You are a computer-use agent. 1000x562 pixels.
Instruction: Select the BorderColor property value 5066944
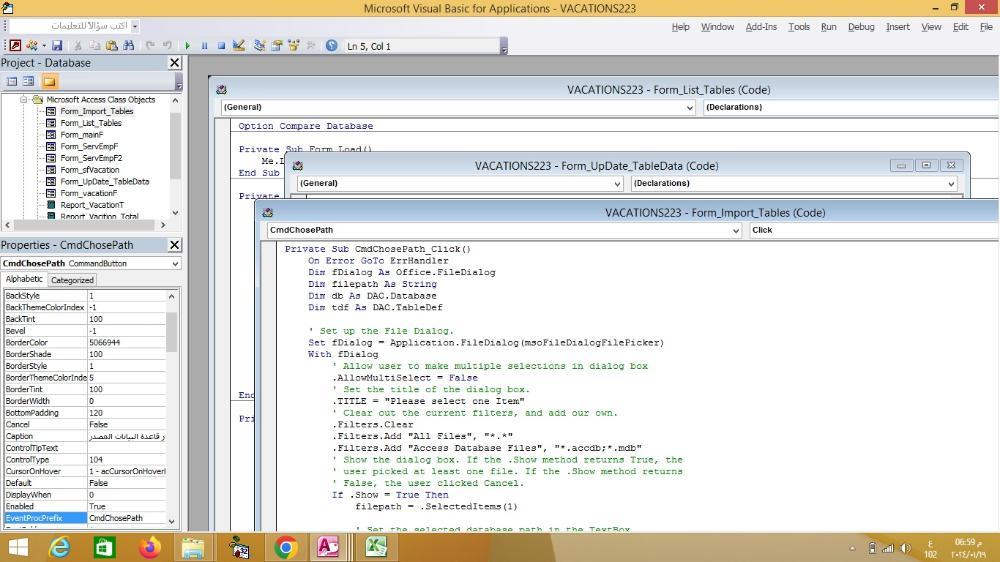point(126,343)
